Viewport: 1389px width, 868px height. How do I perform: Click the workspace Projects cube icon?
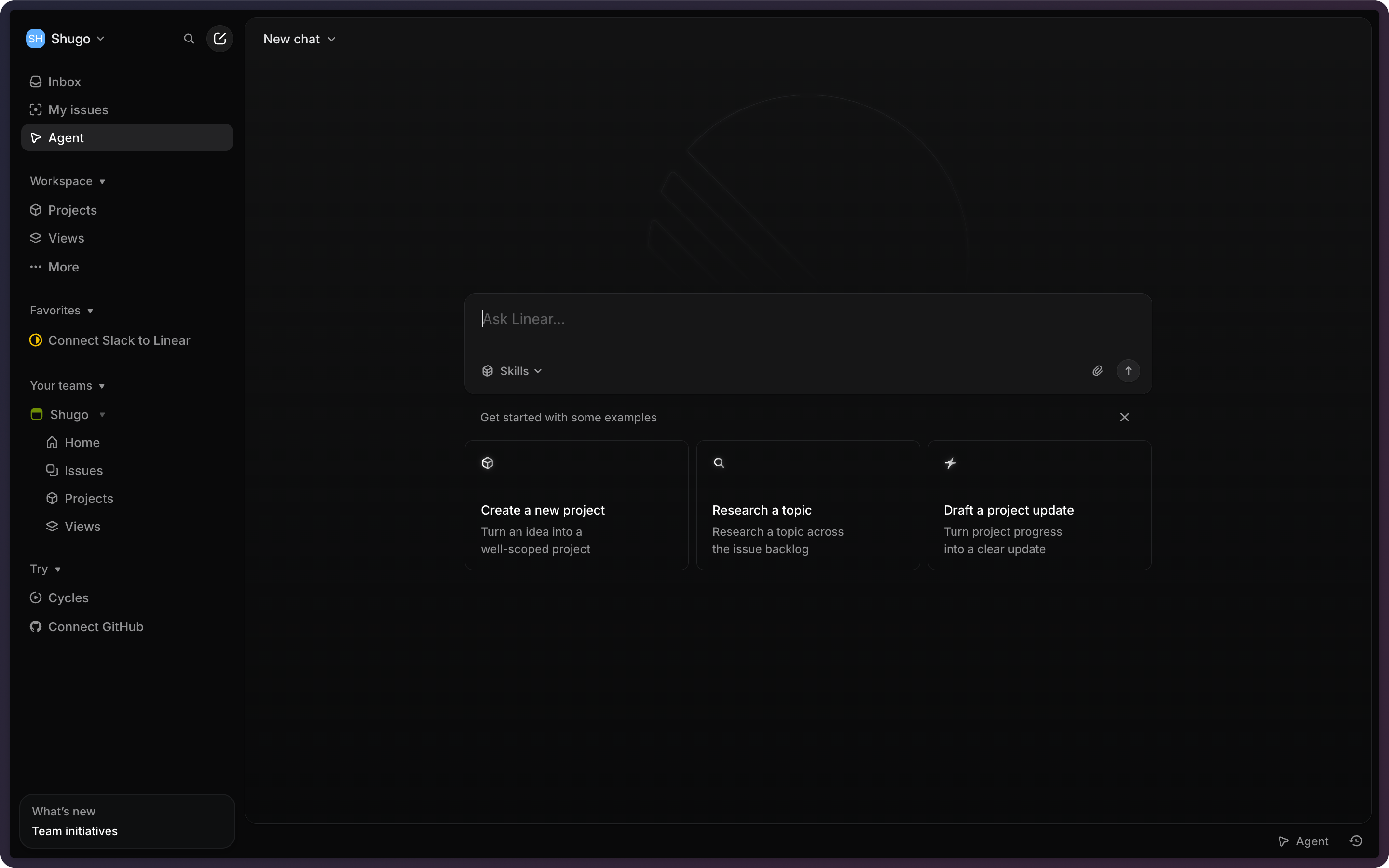(x=36, y=210)
